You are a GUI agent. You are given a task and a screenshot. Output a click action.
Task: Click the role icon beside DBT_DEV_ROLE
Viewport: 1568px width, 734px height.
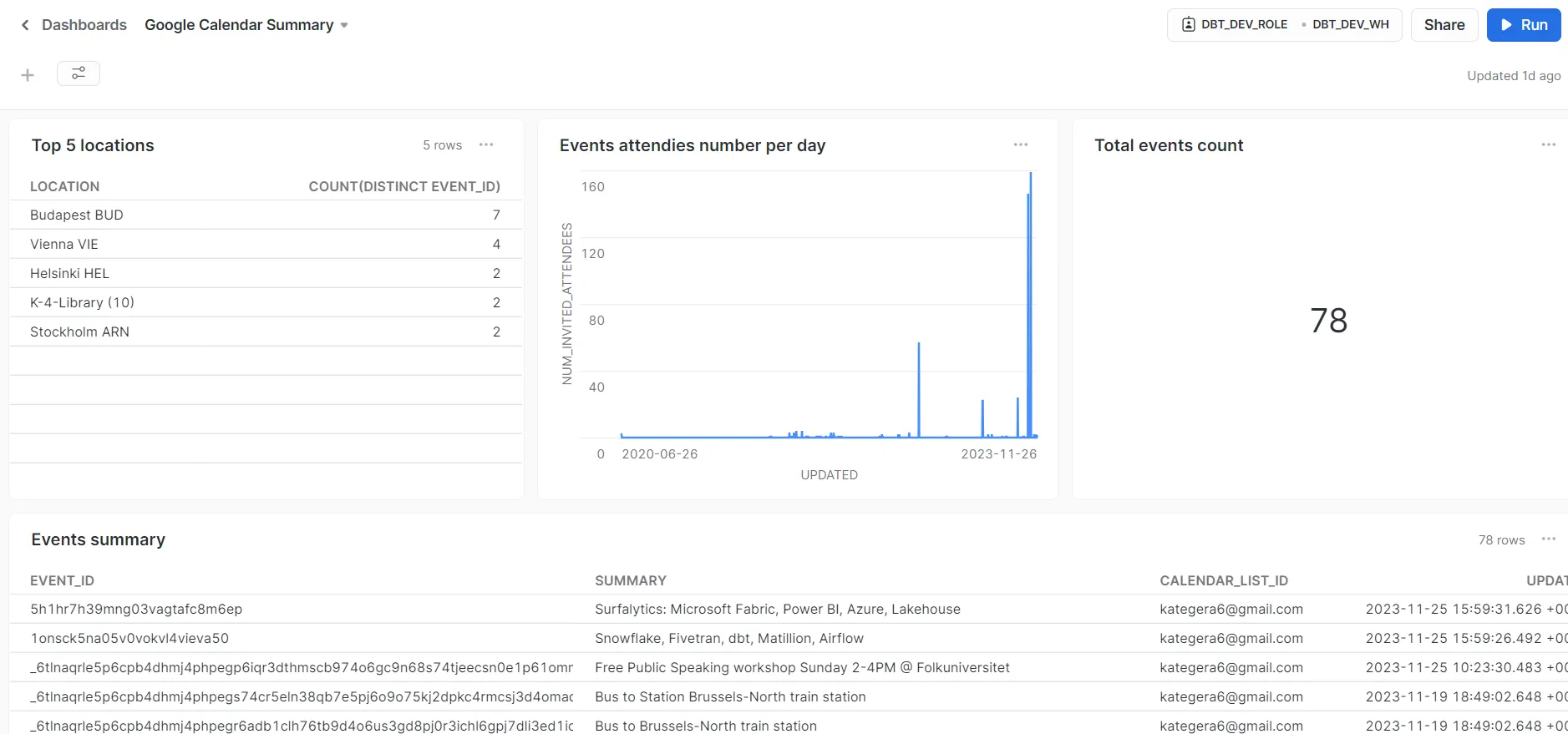(x=1188, y=25)
